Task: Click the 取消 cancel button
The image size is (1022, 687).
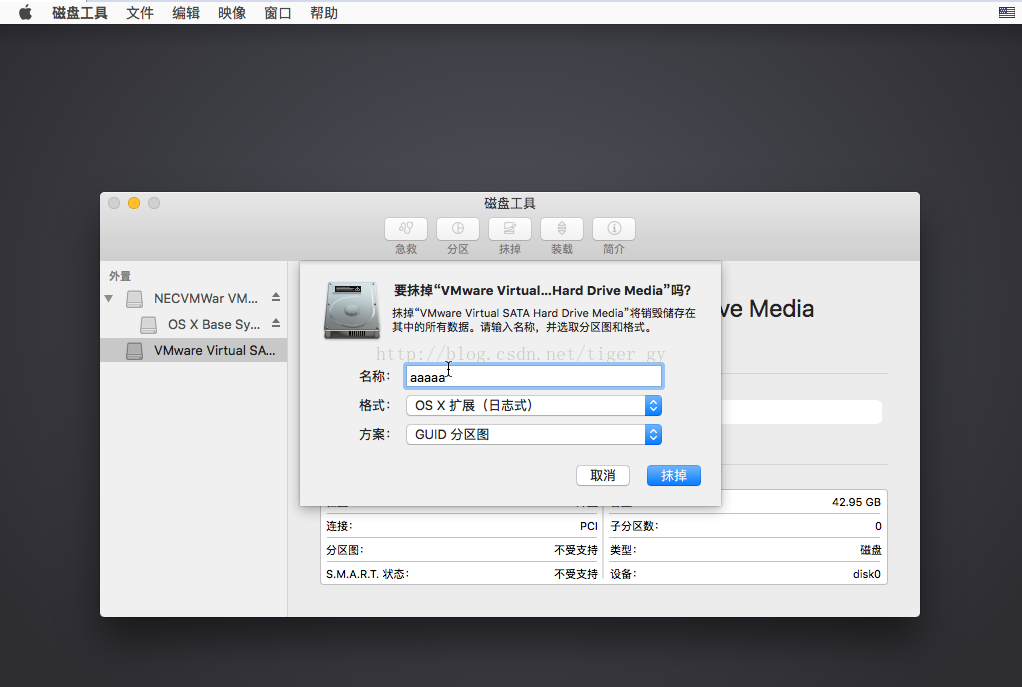Action: tap(603, 476)
